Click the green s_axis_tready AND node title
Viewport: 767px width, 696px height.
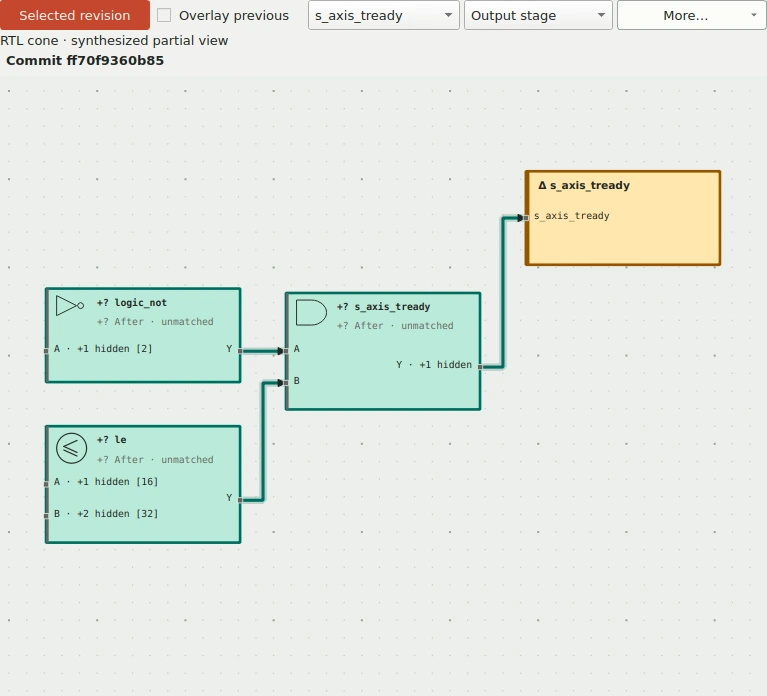coord(384,307)
